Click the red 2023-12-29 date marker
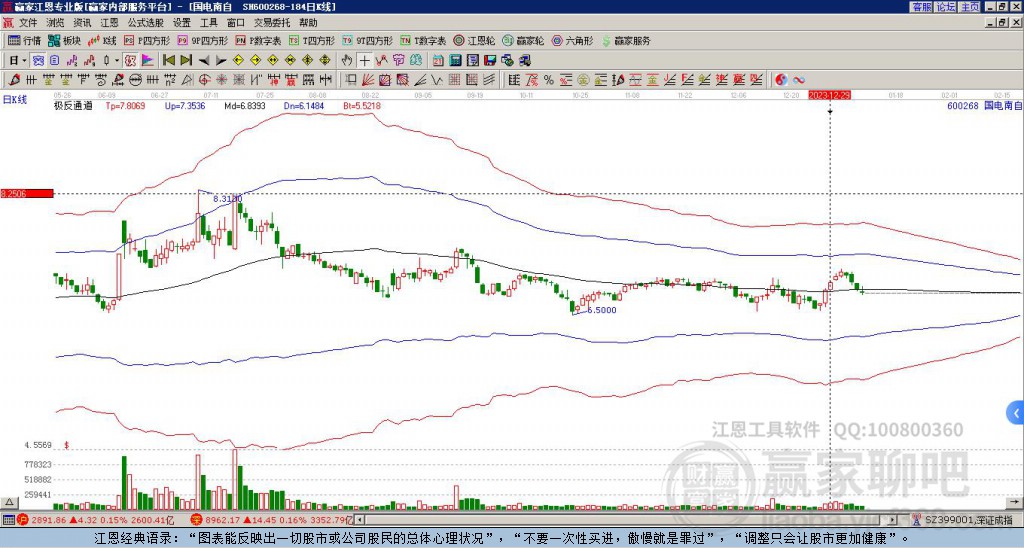The height and width of the screenshot is (548, 1024). pos(829,95)
